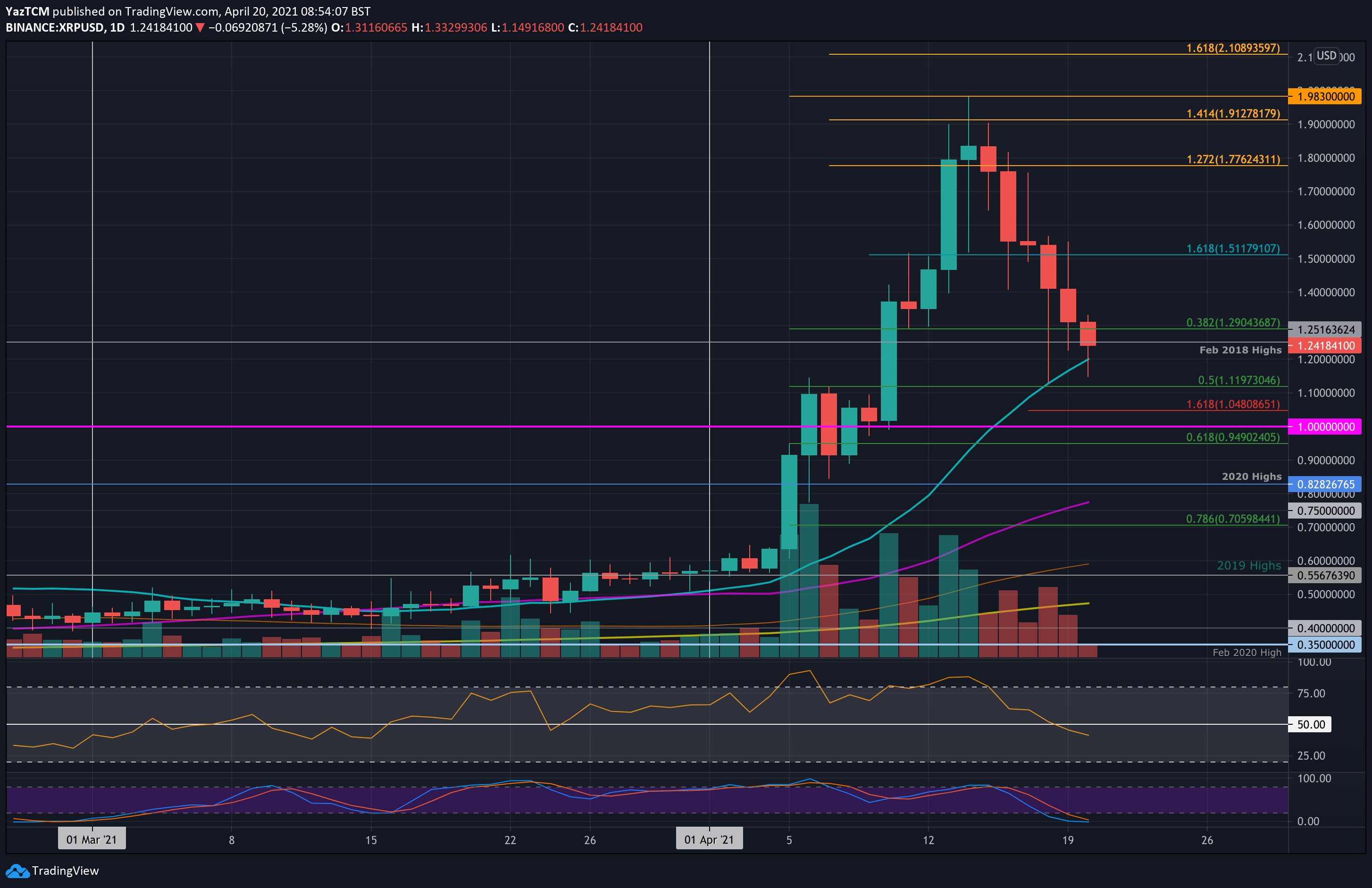The width and height of the screenshot is (1372, 888).
Task: Click the date axis label 19
Action: 1068,840
